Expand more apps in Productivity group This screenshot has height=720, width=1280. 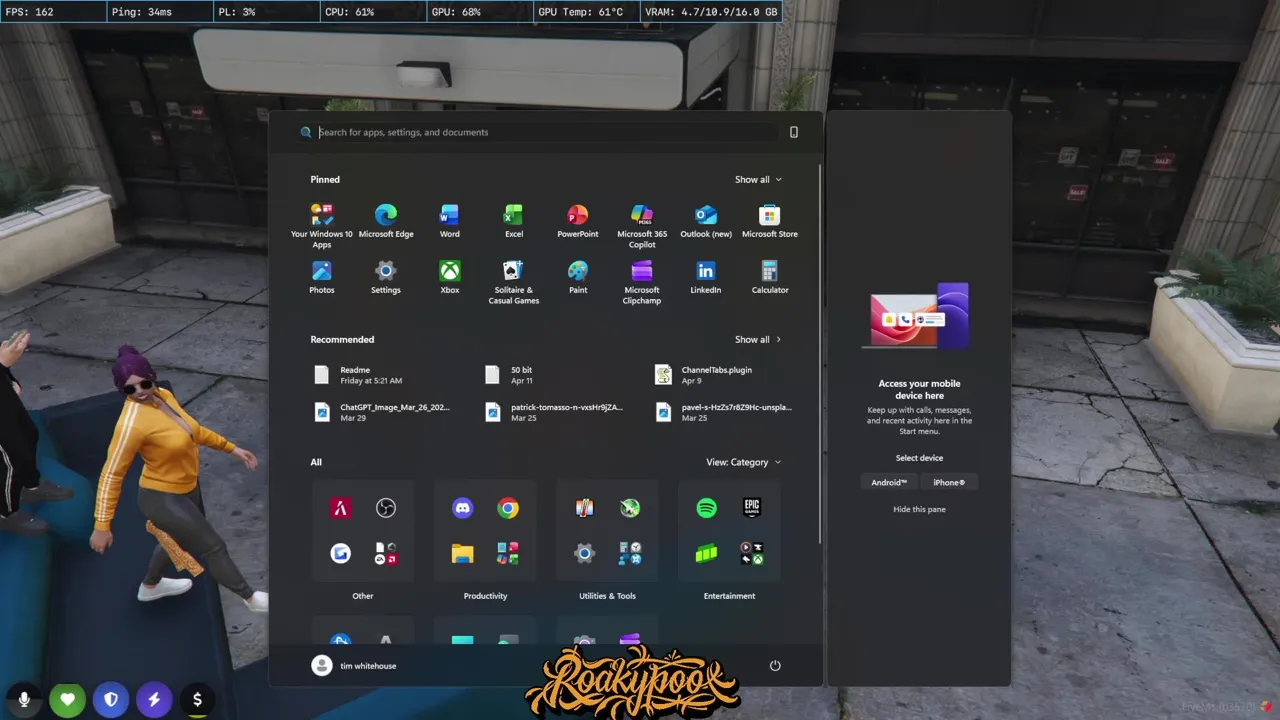508,553
